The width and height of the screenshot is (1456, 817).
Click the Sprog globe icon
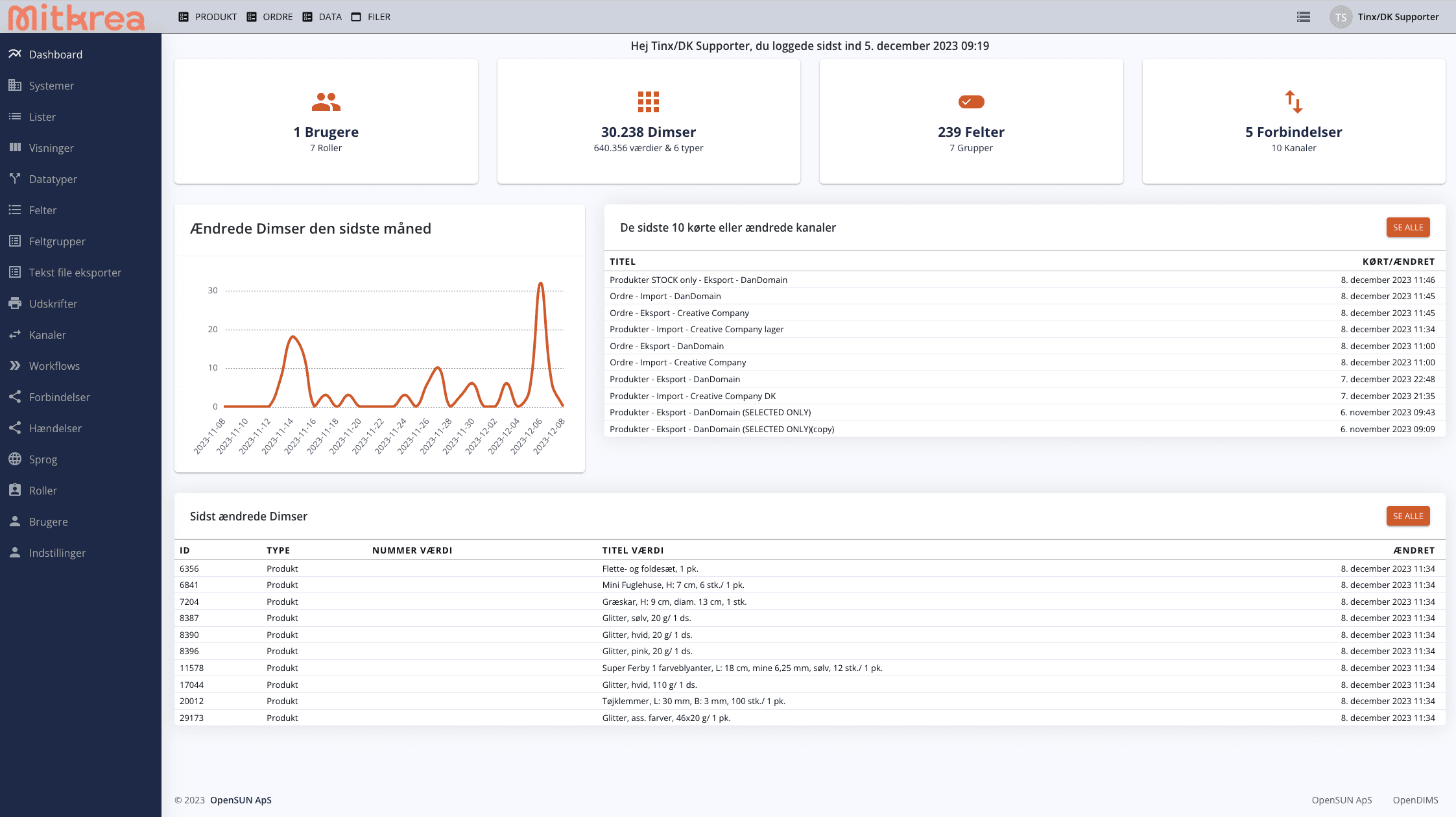pos(15,459)
